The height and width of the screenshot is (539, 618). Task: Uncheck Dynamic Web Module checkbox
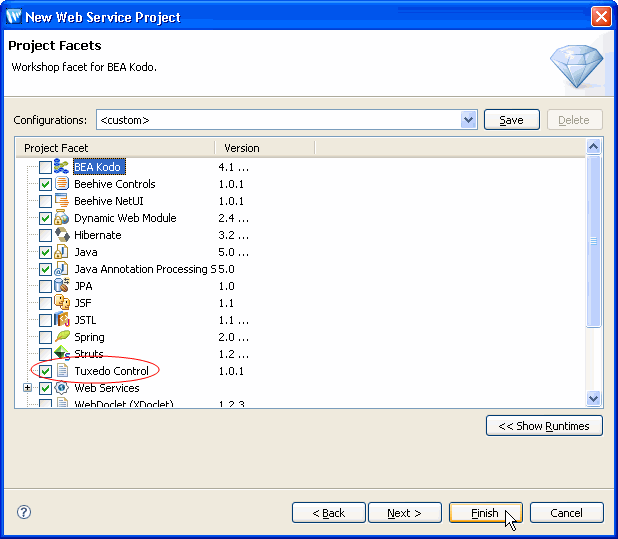[45, 218]
